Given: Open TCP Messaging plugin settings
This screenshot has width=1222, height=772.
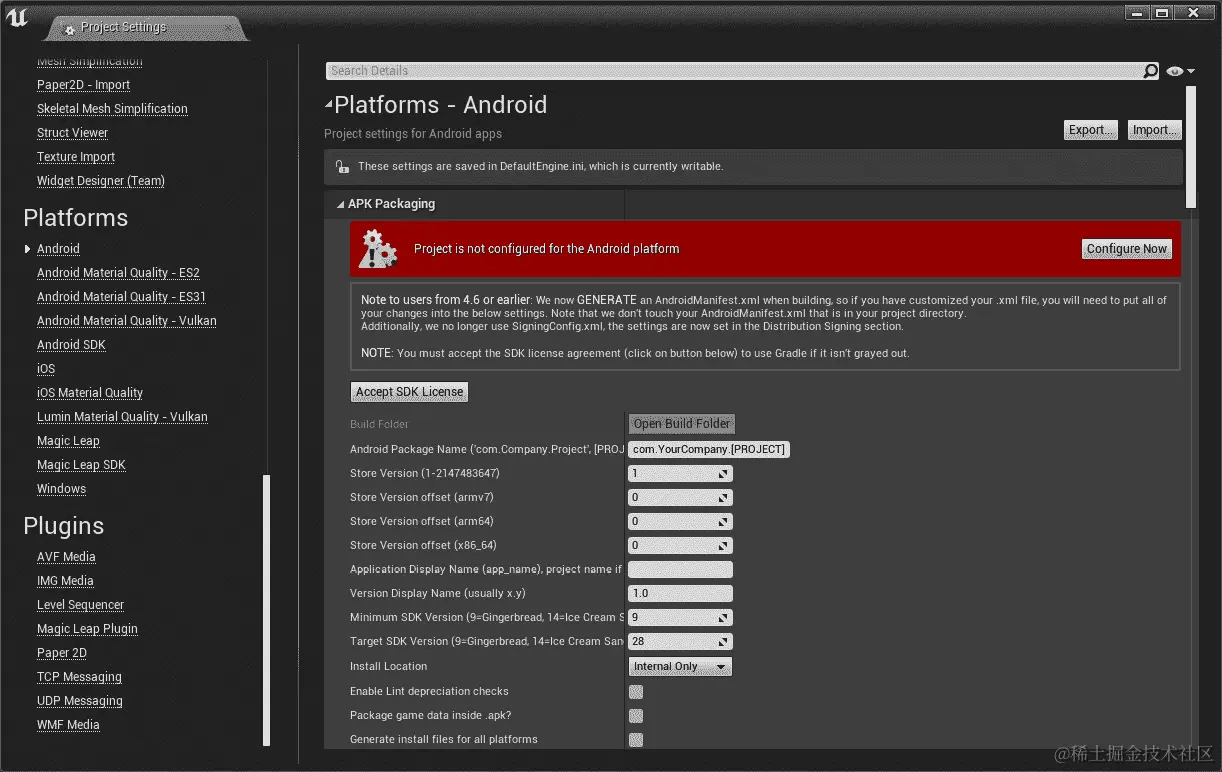Looking at the screenshot, I should (79, 677).
